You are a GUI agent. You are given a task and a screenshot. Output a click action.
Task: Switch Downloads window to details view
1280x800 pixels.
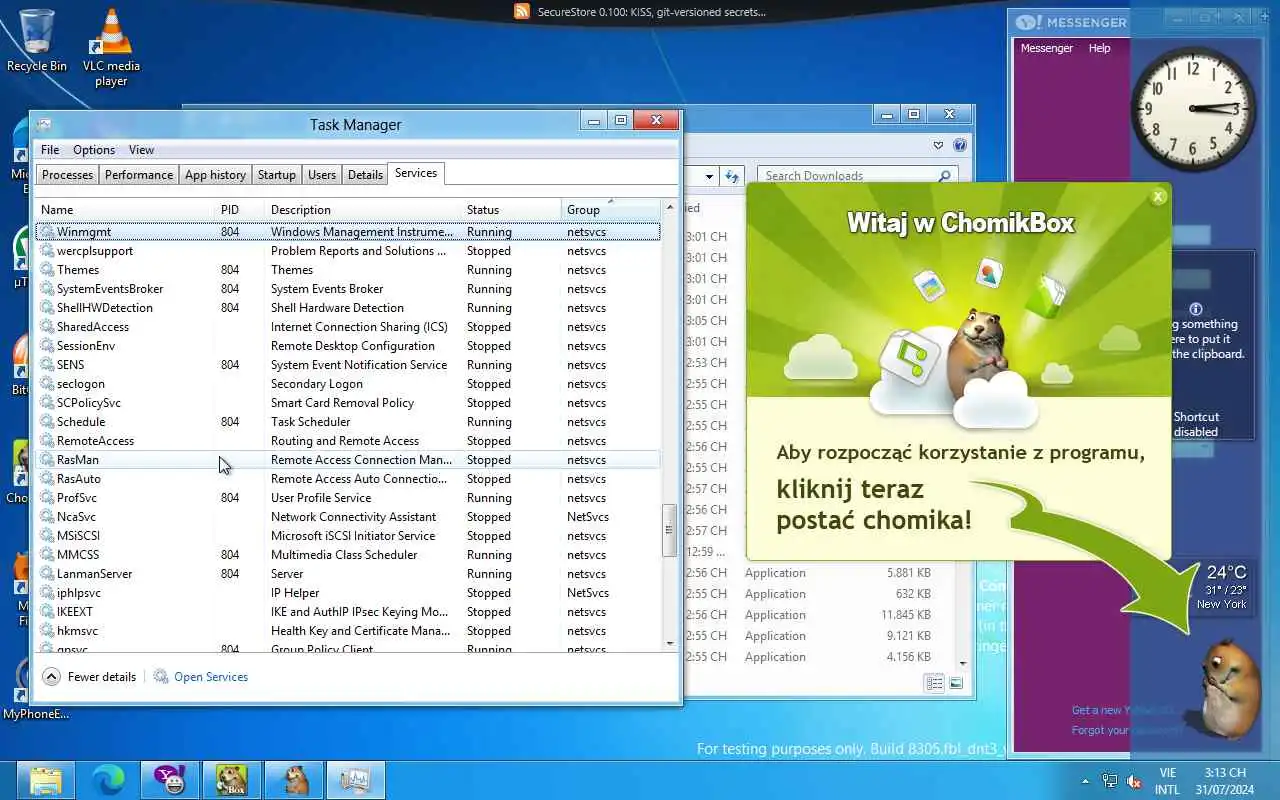coord(934,683)
